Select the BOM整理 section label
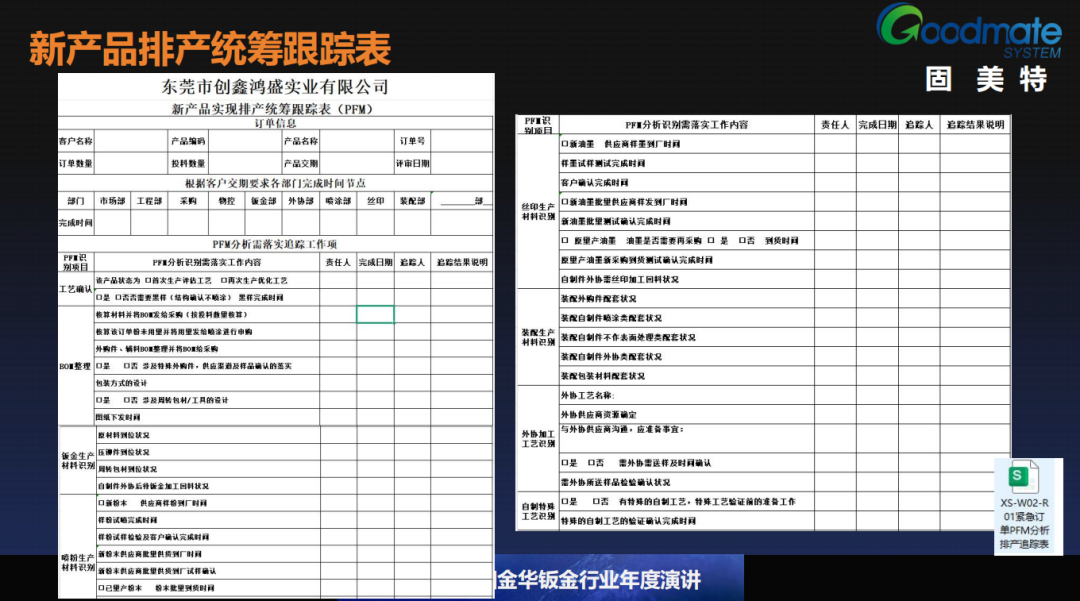 (x=76, y=366)
